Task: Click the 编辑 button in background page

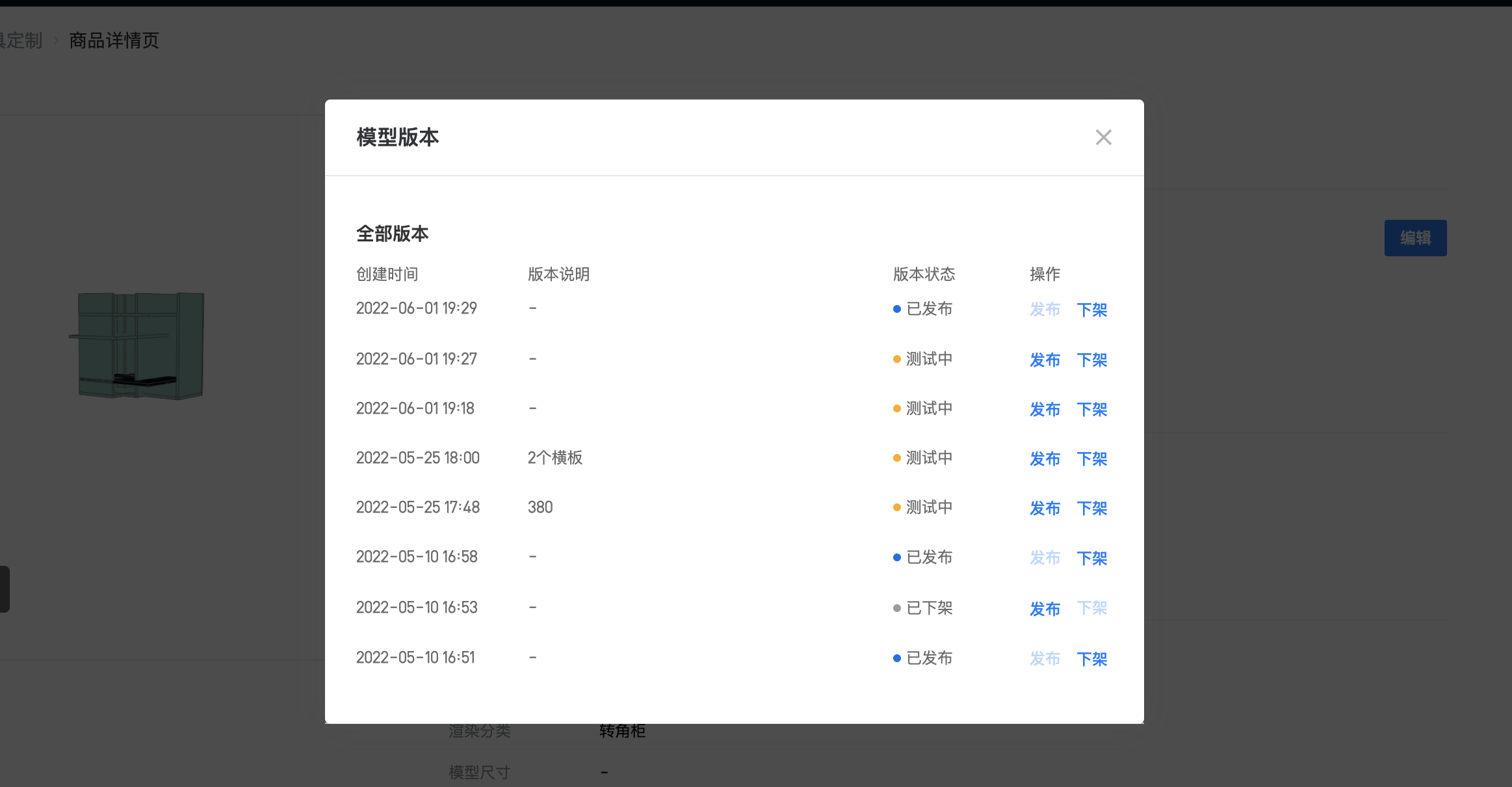Action: (x=1415, y=238)
